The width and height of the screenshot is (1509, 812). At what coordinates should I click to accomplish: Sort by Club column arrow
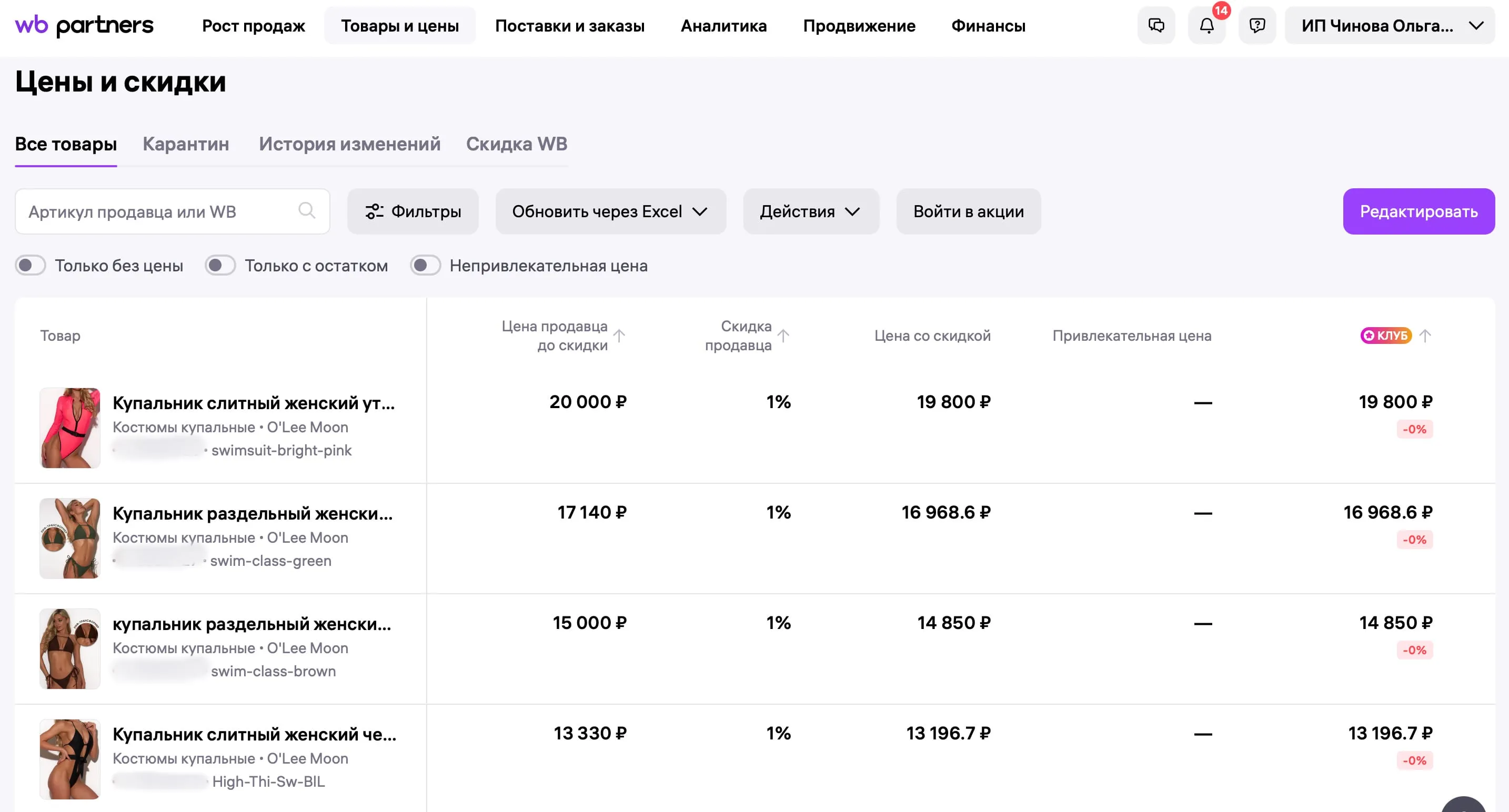pos(1425,336)
